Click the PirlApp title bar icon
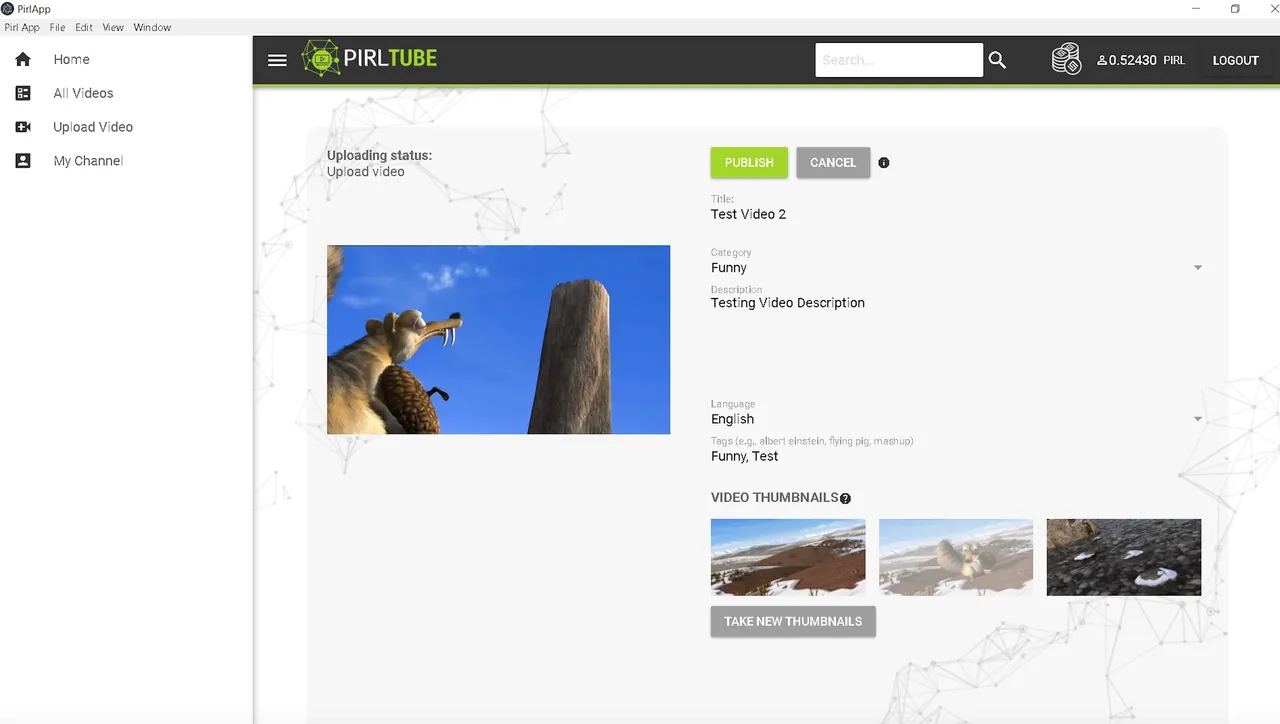1280x724 pixels. coord(8,8)
